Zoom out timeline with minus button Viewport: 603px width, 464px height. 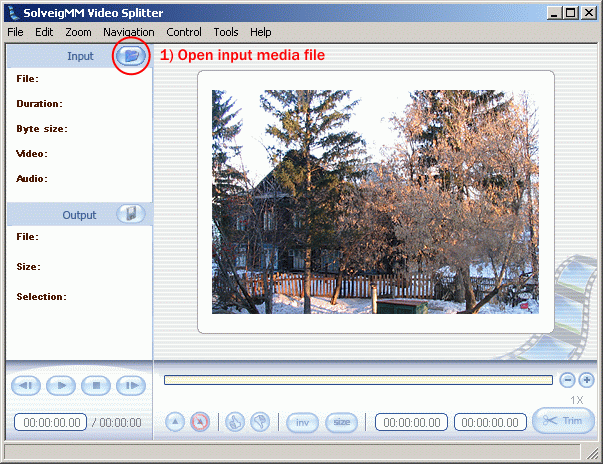click(567, 380)
